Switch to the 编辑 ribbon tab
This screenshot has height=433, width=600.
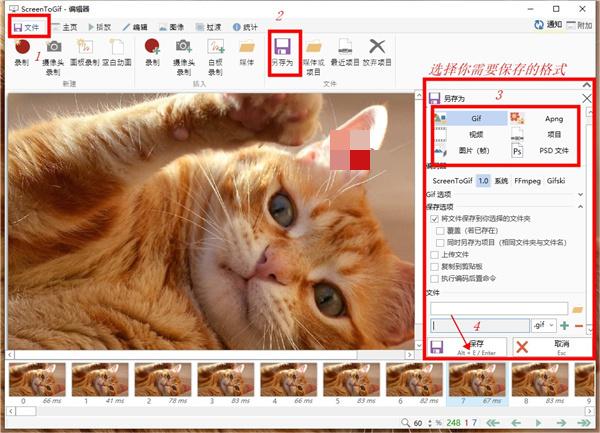[x=135, y=27]
